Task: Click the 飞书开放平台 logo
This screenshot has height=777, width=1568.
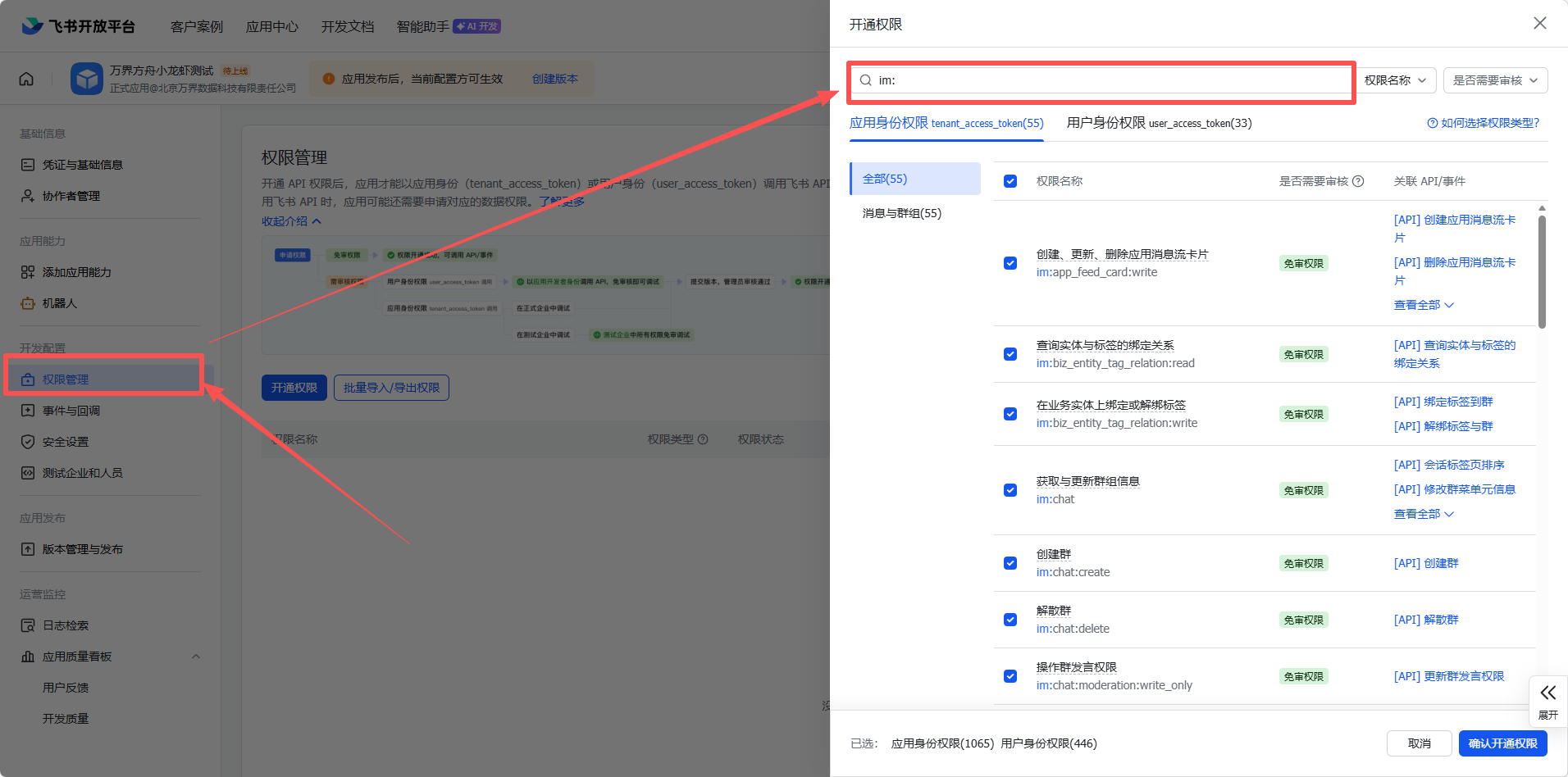Action: click(78, 26)
